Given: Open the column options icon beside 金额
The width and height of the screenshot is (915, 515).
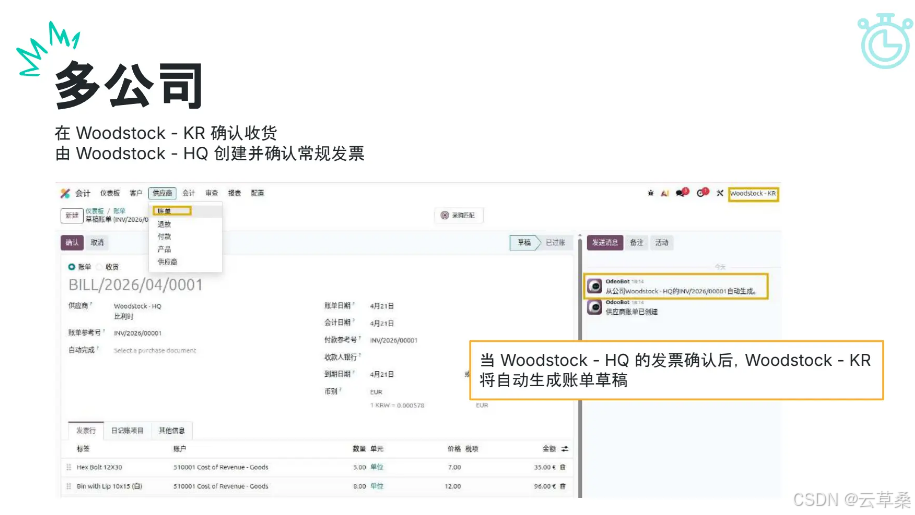Looking at the screenshot, I should 564,449.
